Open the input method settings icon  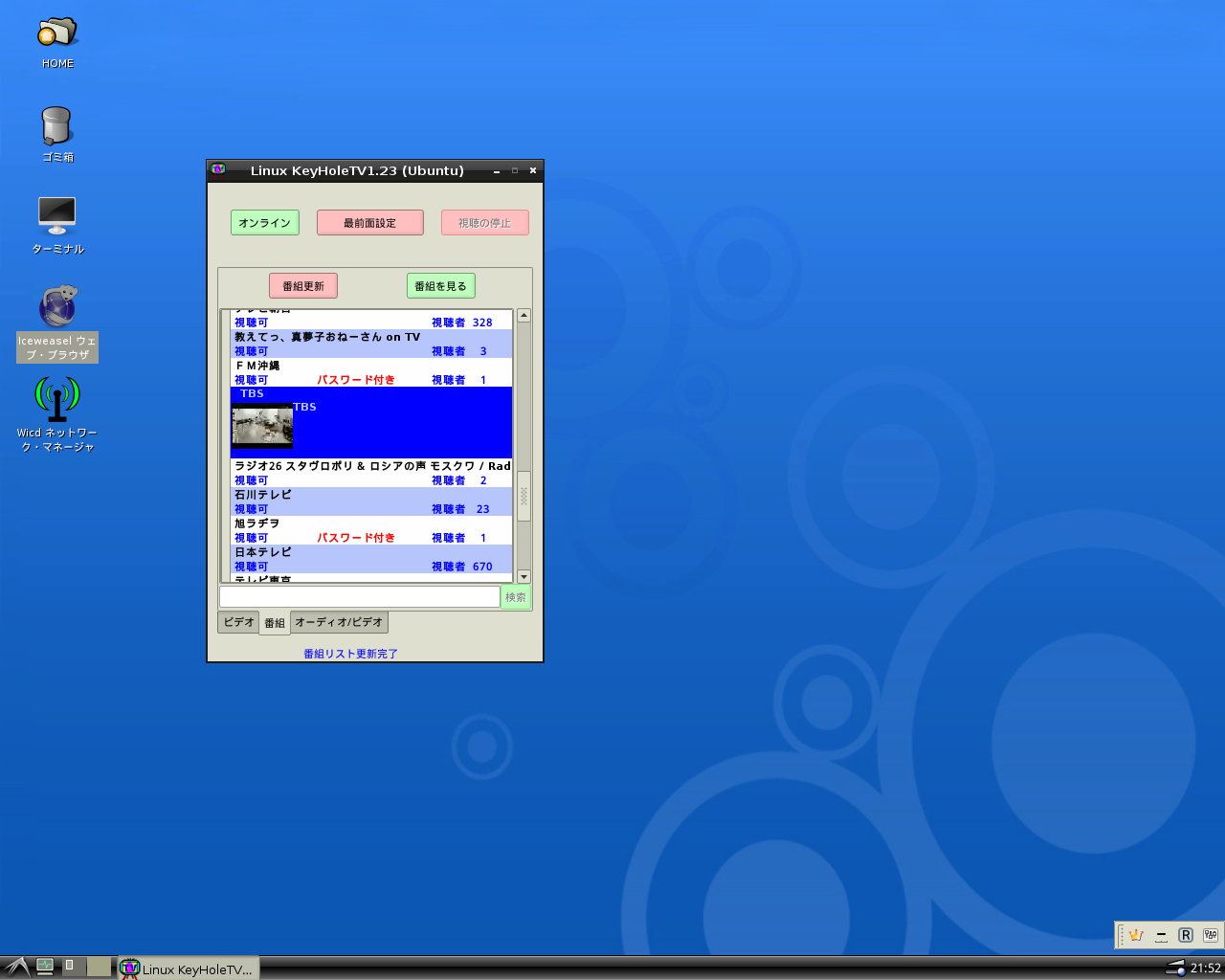point(1211,935)
